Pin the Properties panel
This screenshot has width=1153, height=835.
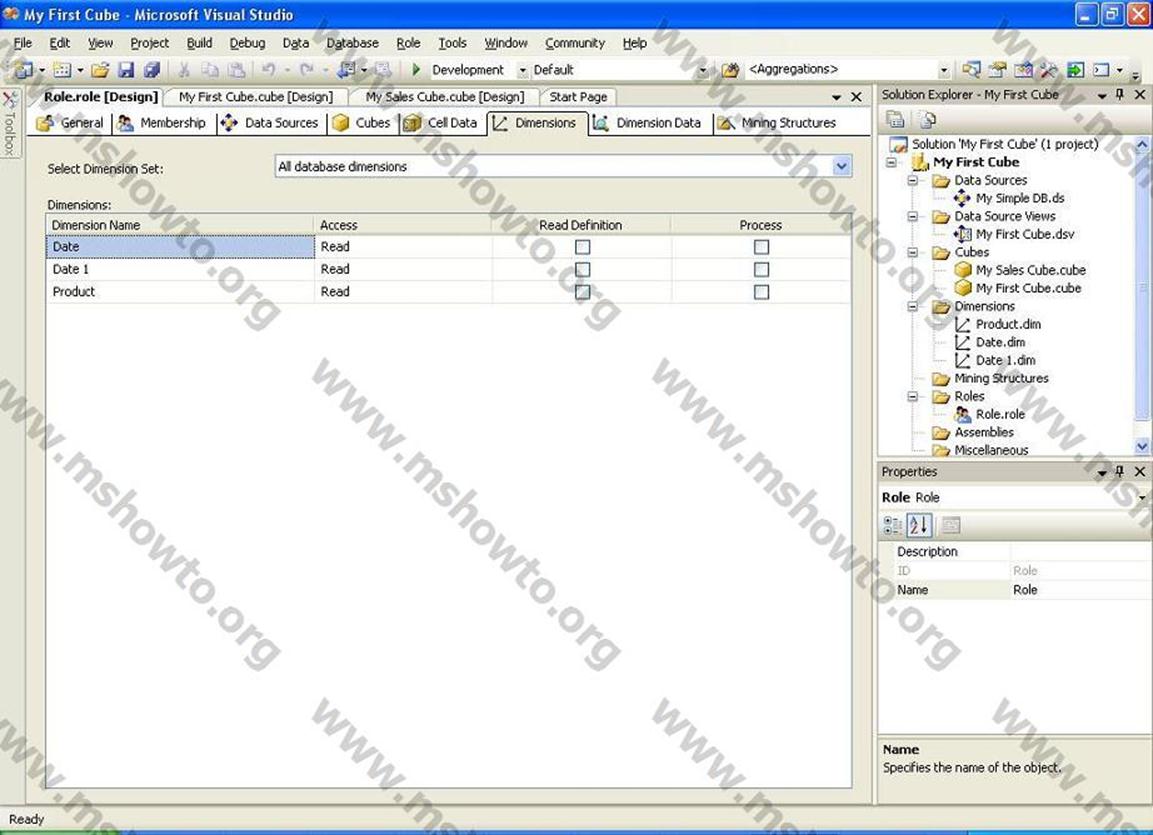click(x=1120, y=471)
